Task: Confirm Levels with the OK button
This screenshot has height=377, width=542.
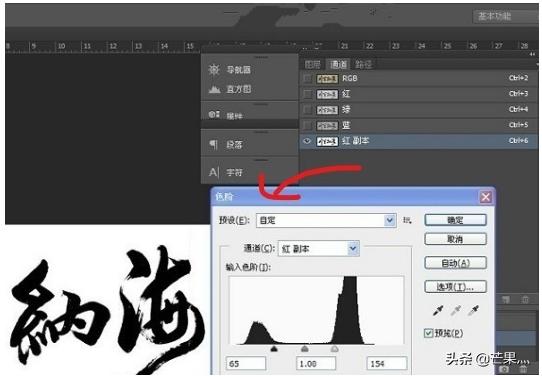Action: (455, 220)
